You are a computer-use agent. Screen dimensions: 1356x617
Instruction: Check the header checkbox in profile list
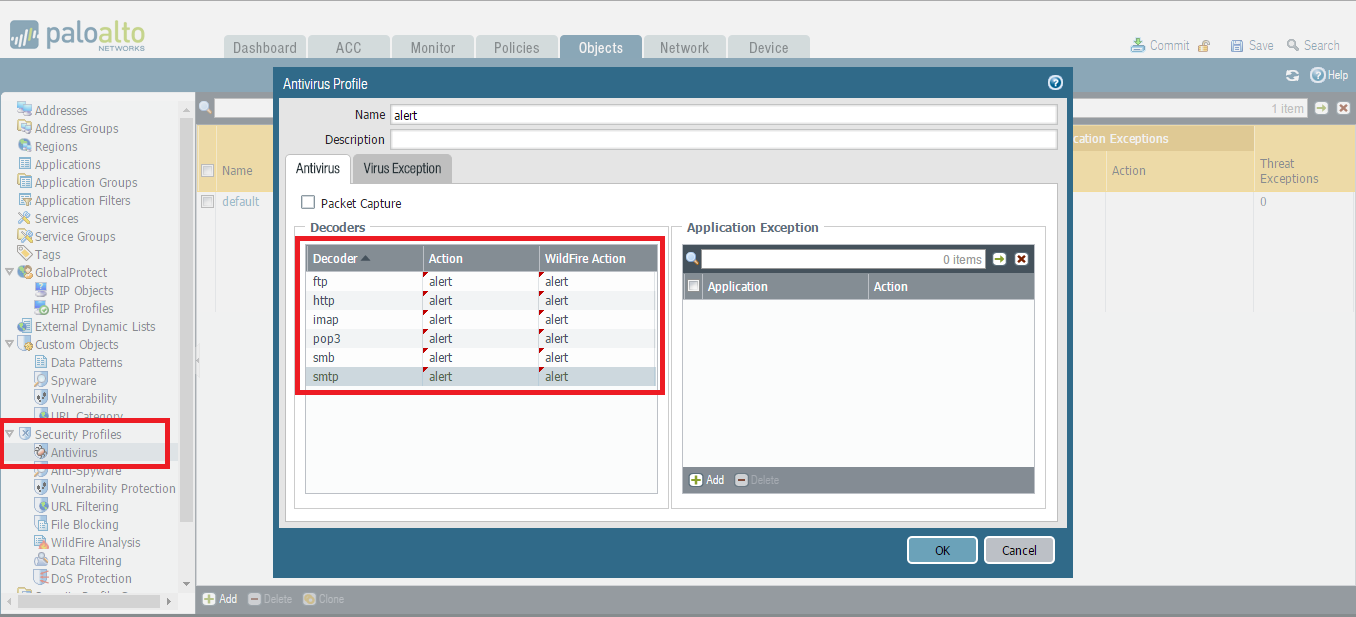pyautogui.click(x=207, y=170)
